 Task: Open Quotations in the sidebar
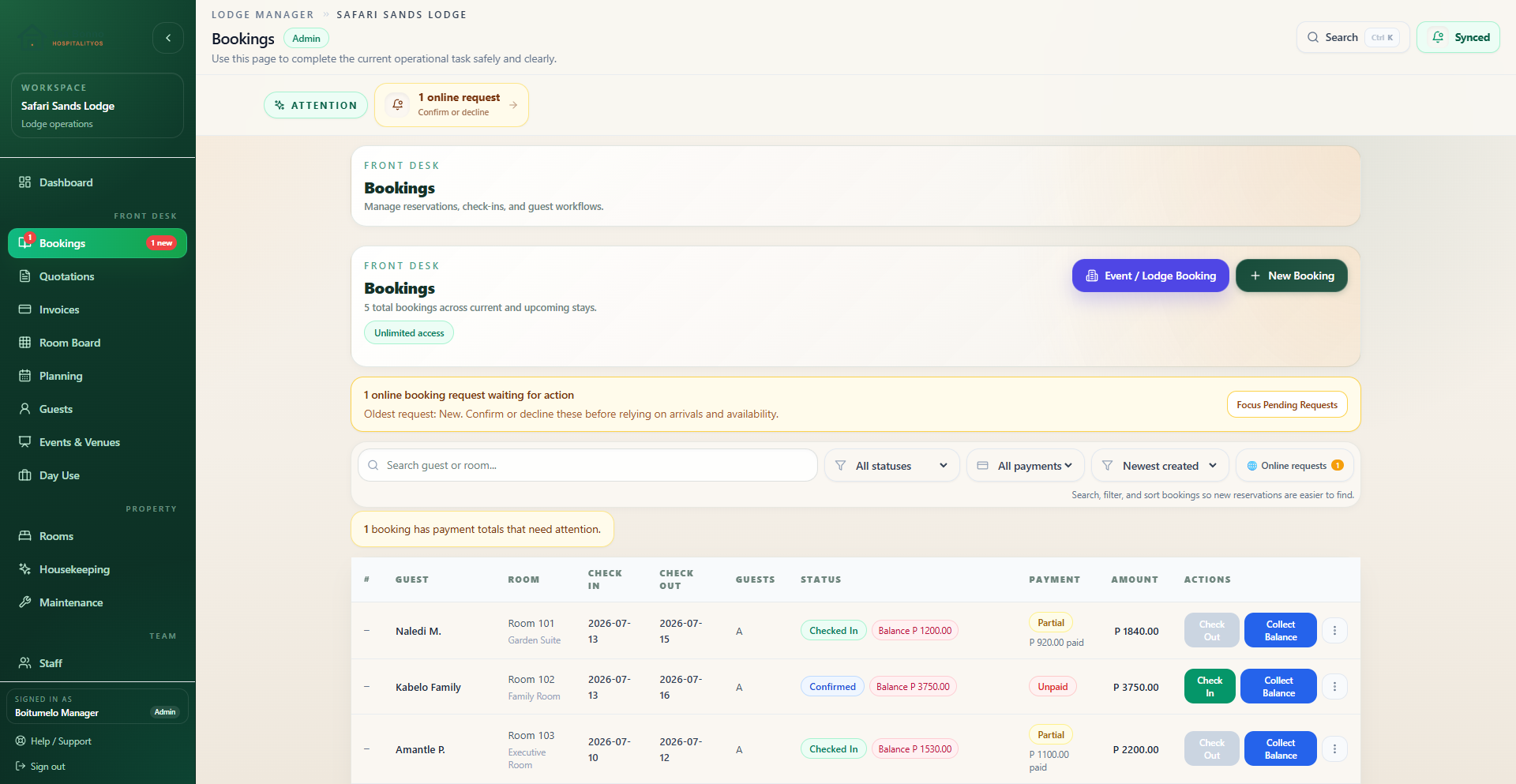click(x=97, y=276)
